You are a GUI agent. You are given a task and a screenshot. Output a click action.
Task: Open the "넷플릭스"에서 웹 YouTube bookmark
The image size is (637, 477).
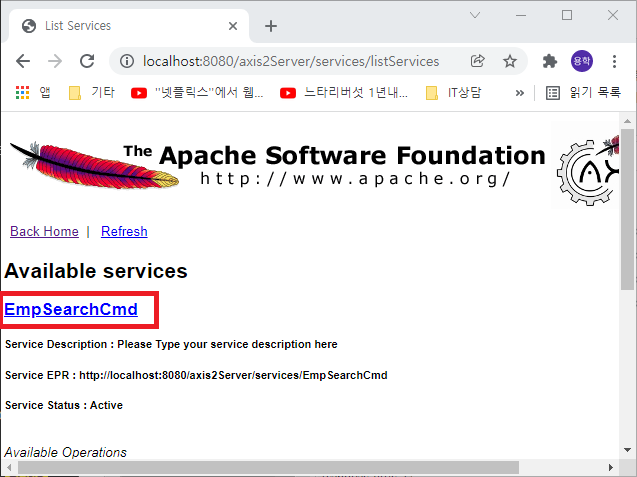point(197,93)
